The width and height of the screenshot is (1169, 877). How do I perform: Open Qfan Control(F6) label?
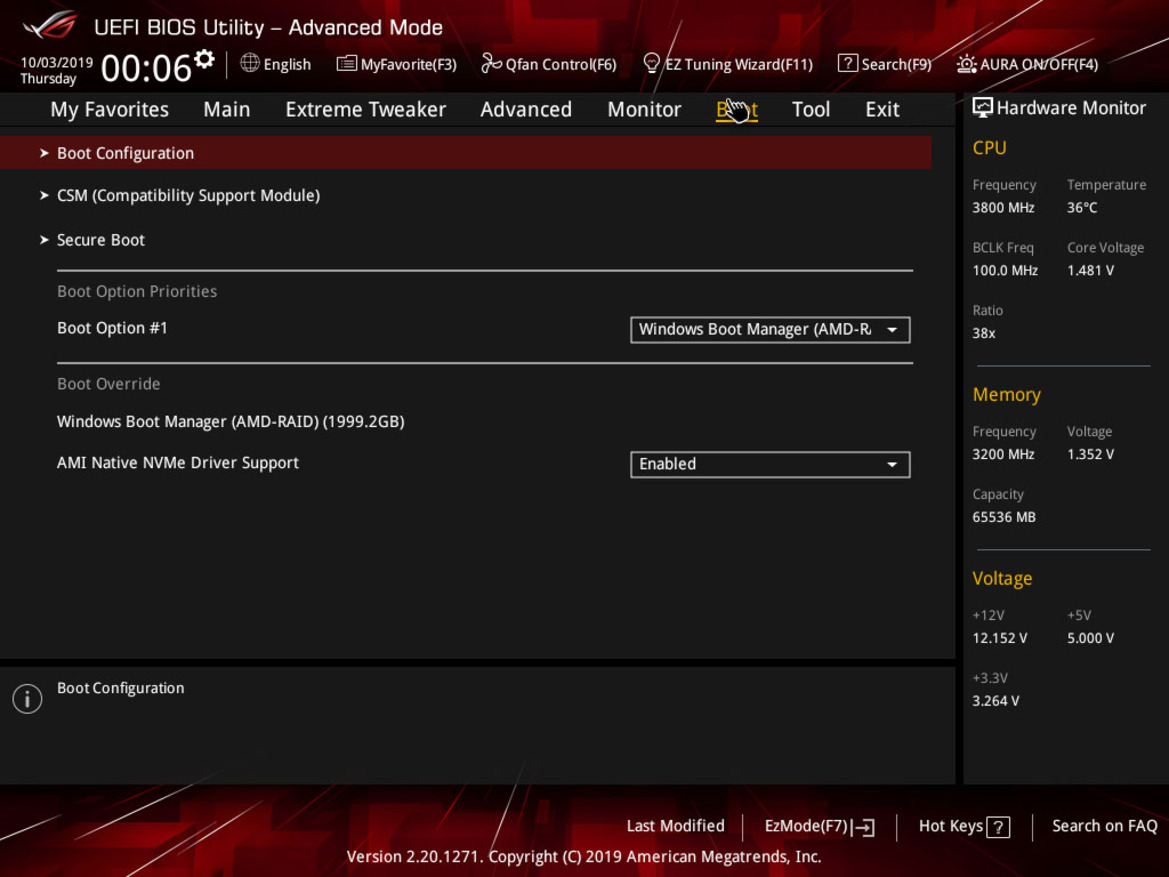tap(561, 64)
